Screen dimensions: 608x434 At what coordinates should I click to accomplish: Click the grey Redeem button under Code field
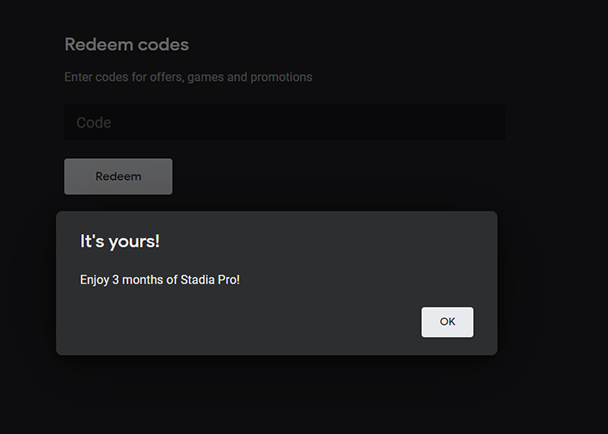point(118,177)
